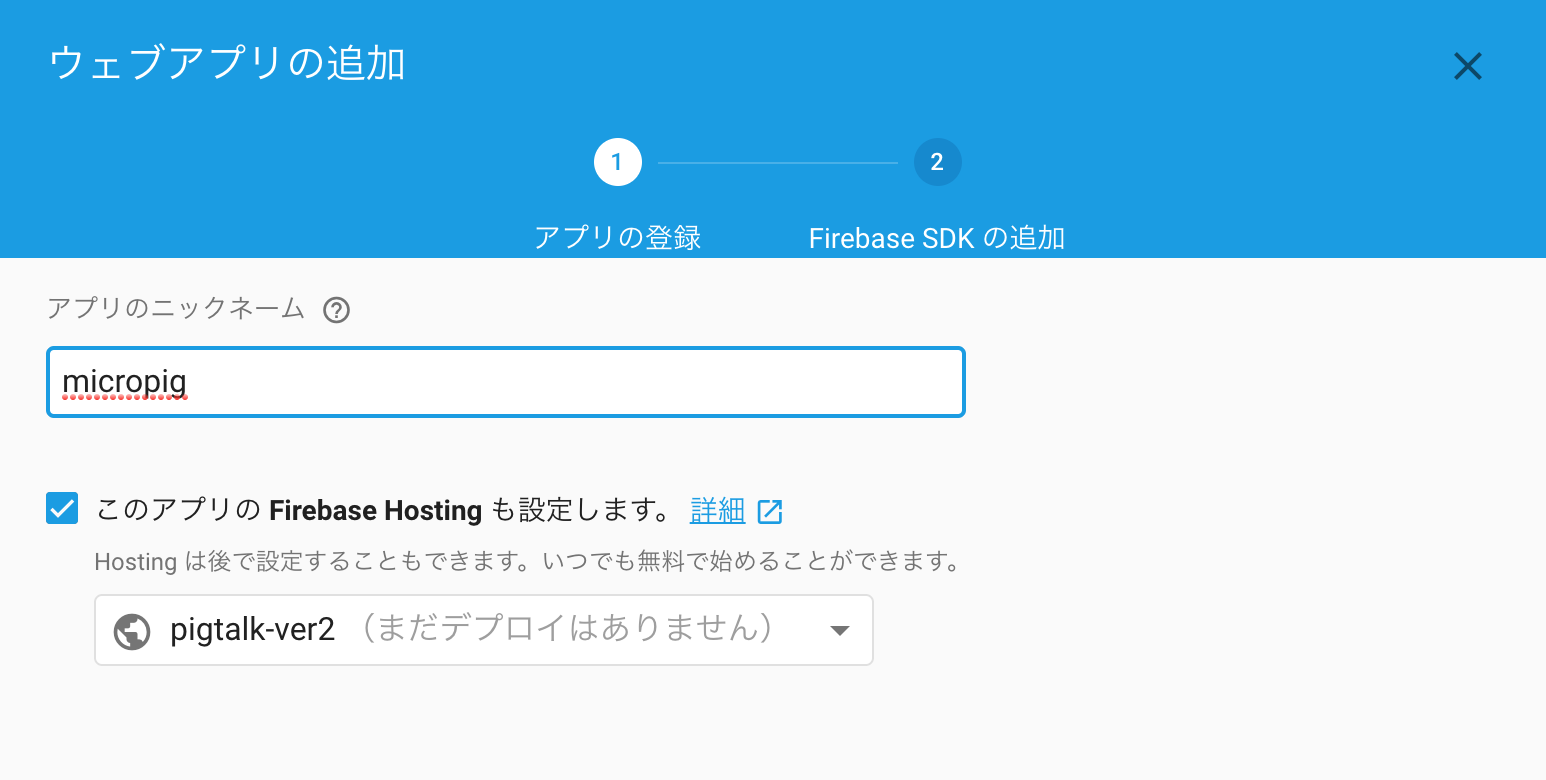
Task: Click the globe icon beside pigtalk-ver2
Action: (x=131, y=630)
